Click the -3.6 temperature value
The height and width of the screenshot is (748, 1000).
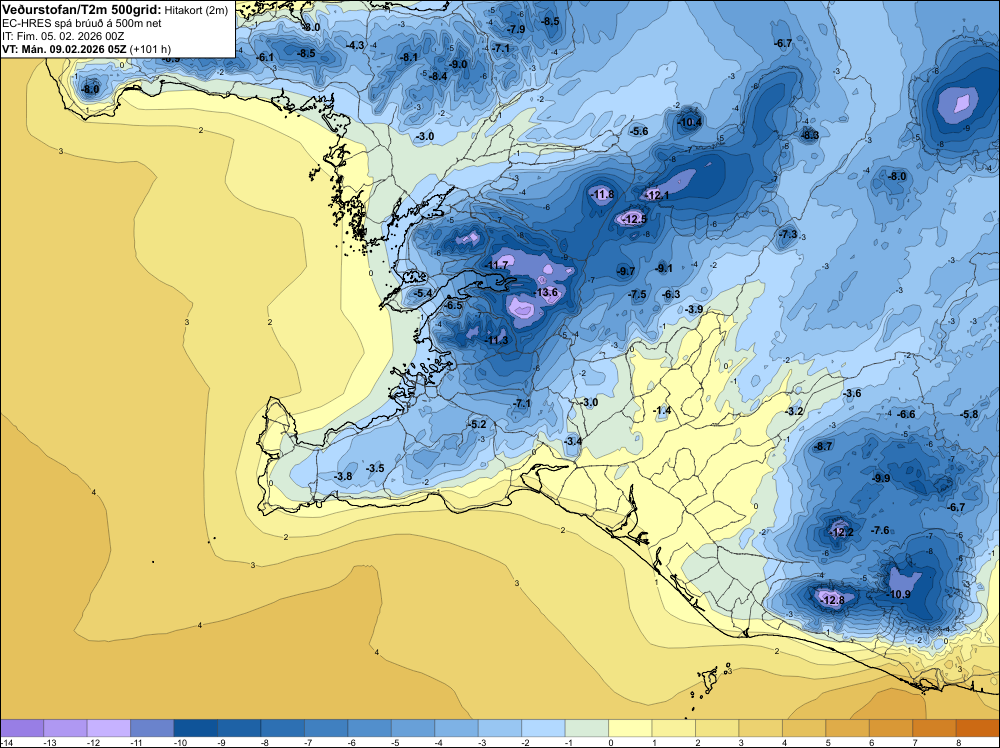point(852,393)
